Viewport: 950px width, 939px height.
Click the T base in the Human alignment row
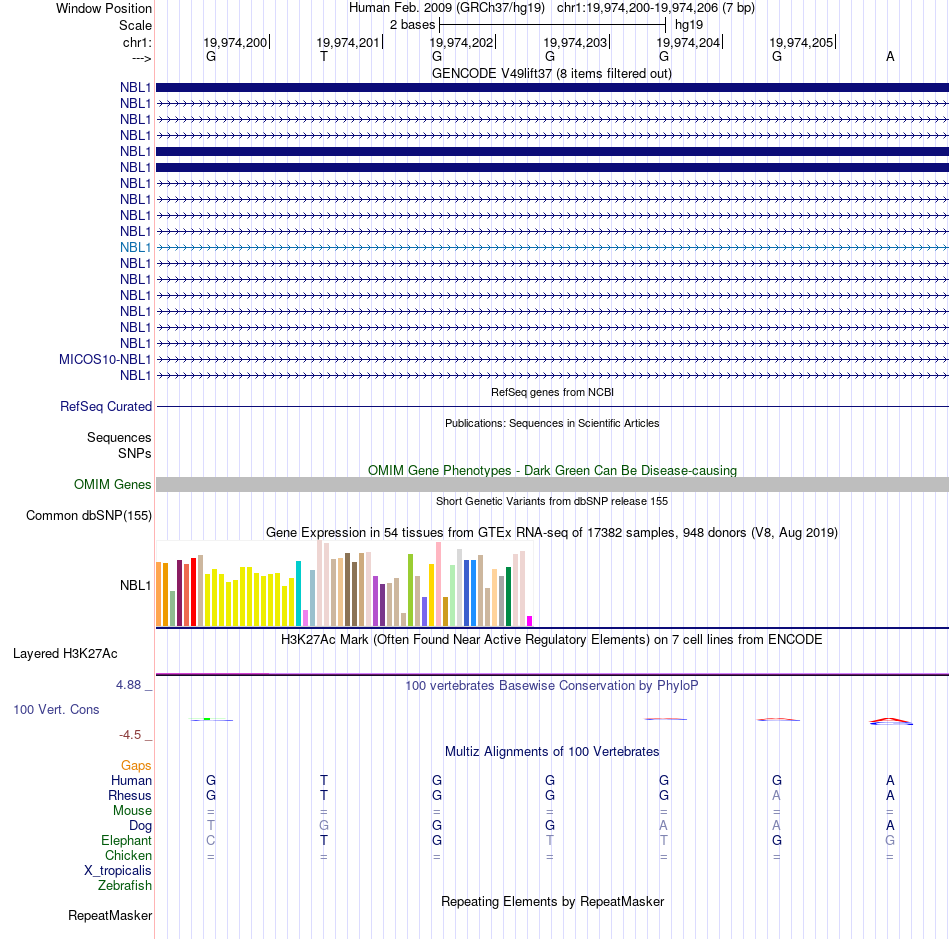coord(324,780)
